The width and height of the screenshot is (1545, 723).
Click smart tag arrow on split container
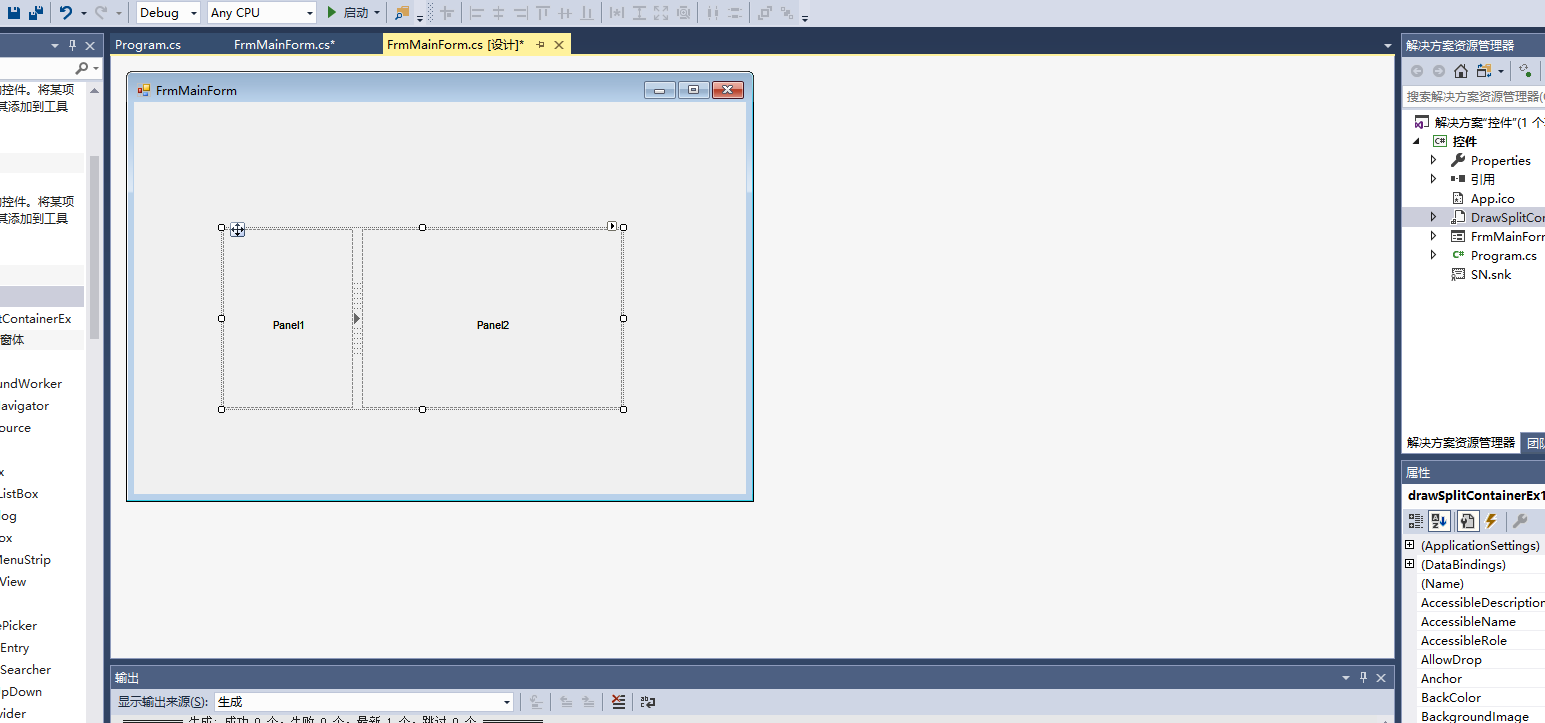click(612, 226)
